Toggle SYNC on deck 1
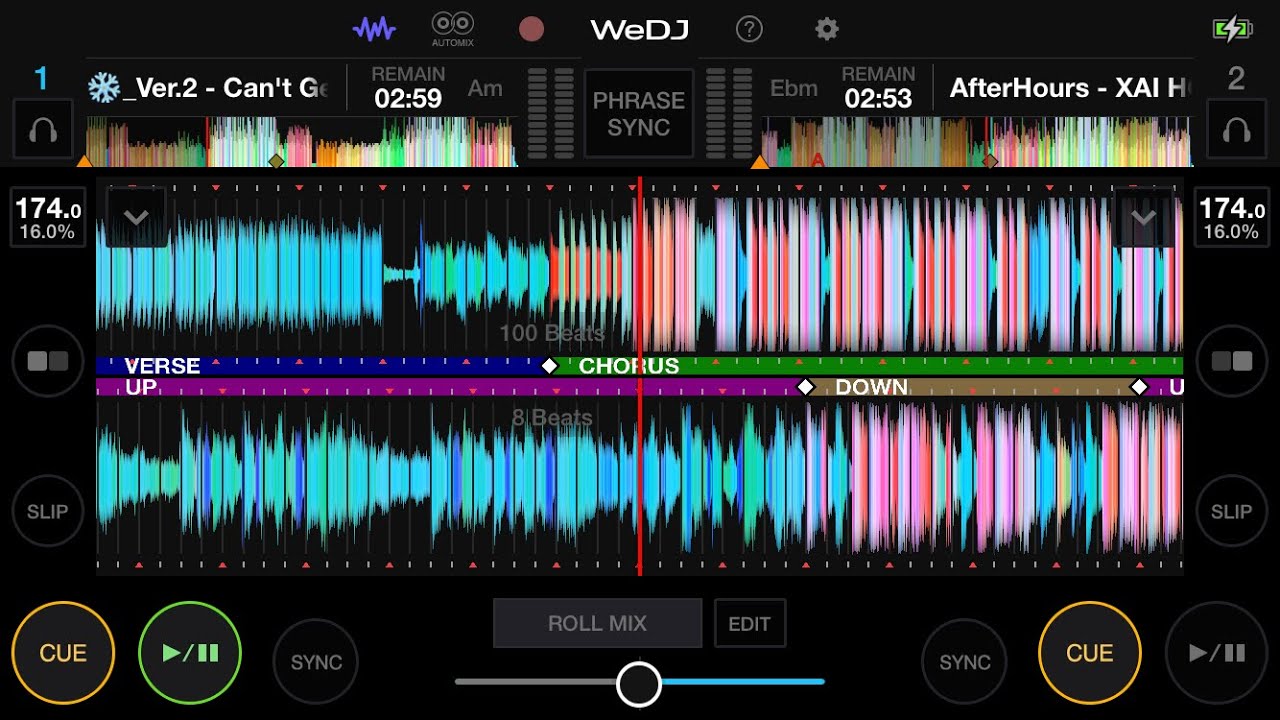1280x720 pixels. pos(316,662)
